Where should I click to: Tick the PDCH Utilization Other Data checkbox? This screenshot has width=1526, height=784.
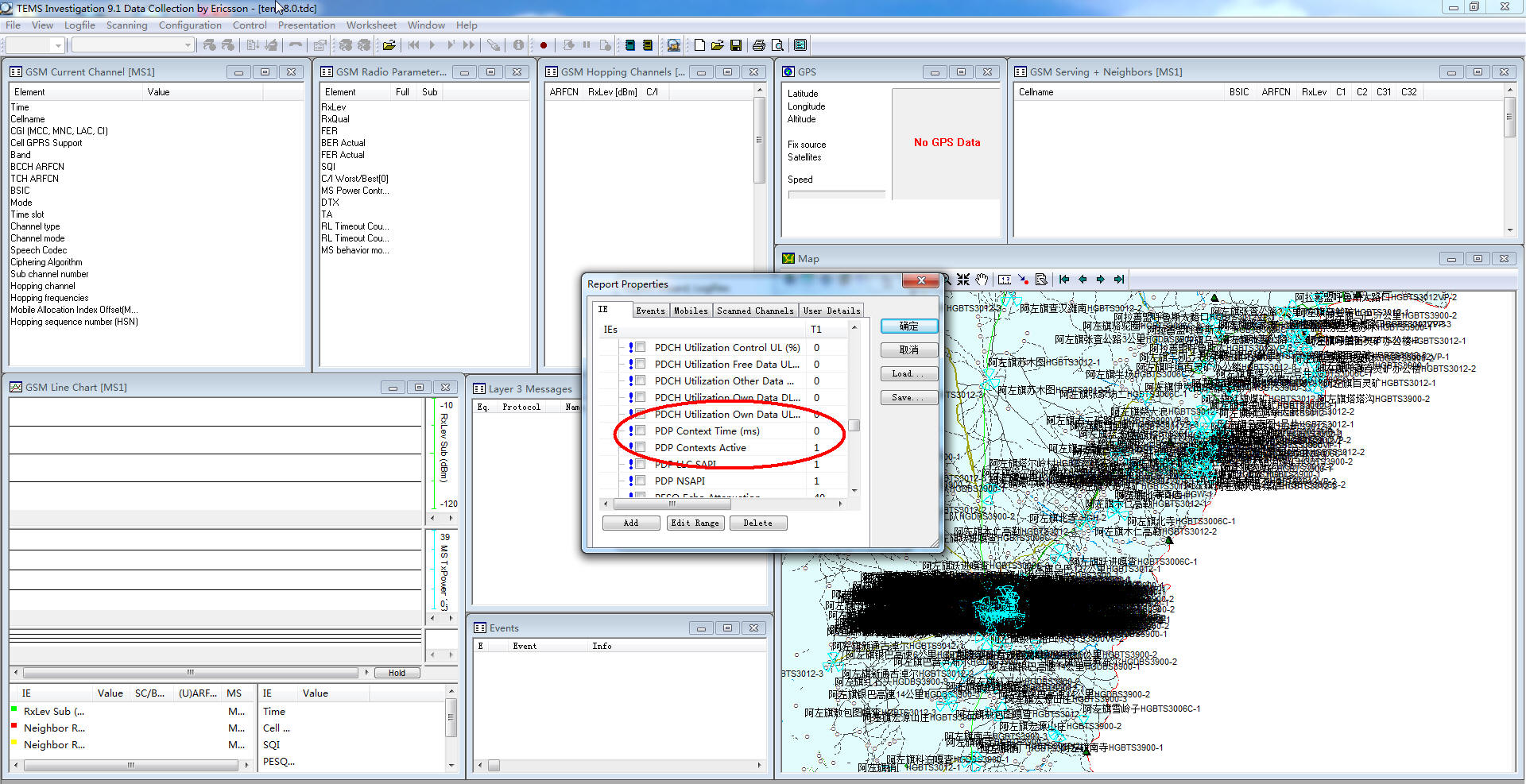[640, 380]
